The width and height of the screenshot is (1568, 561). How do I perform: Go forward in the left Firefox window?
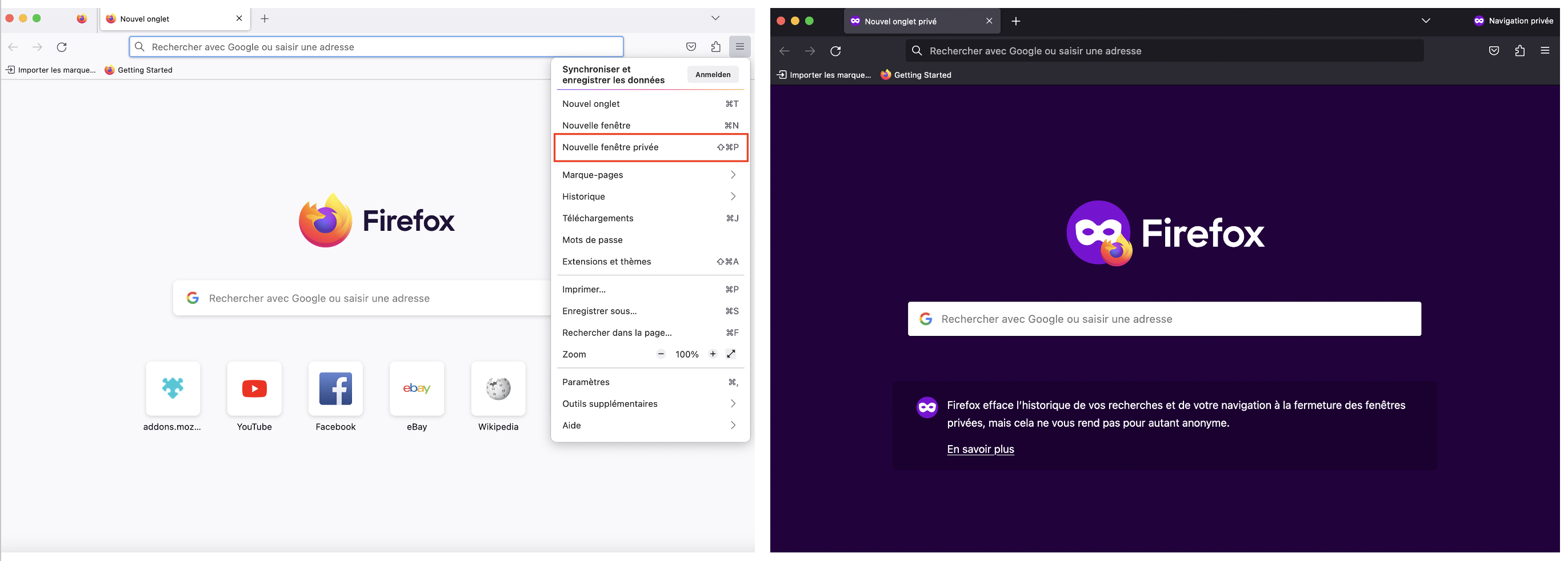(37, 47)
